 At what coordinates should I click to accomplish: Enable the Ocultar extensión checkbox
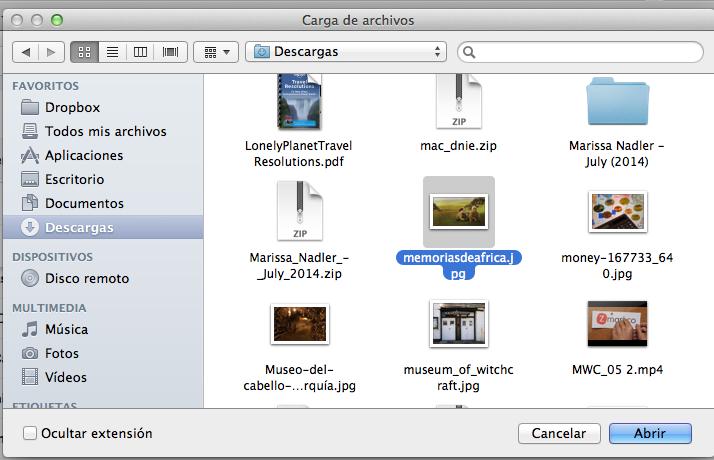tap(30, 434)
